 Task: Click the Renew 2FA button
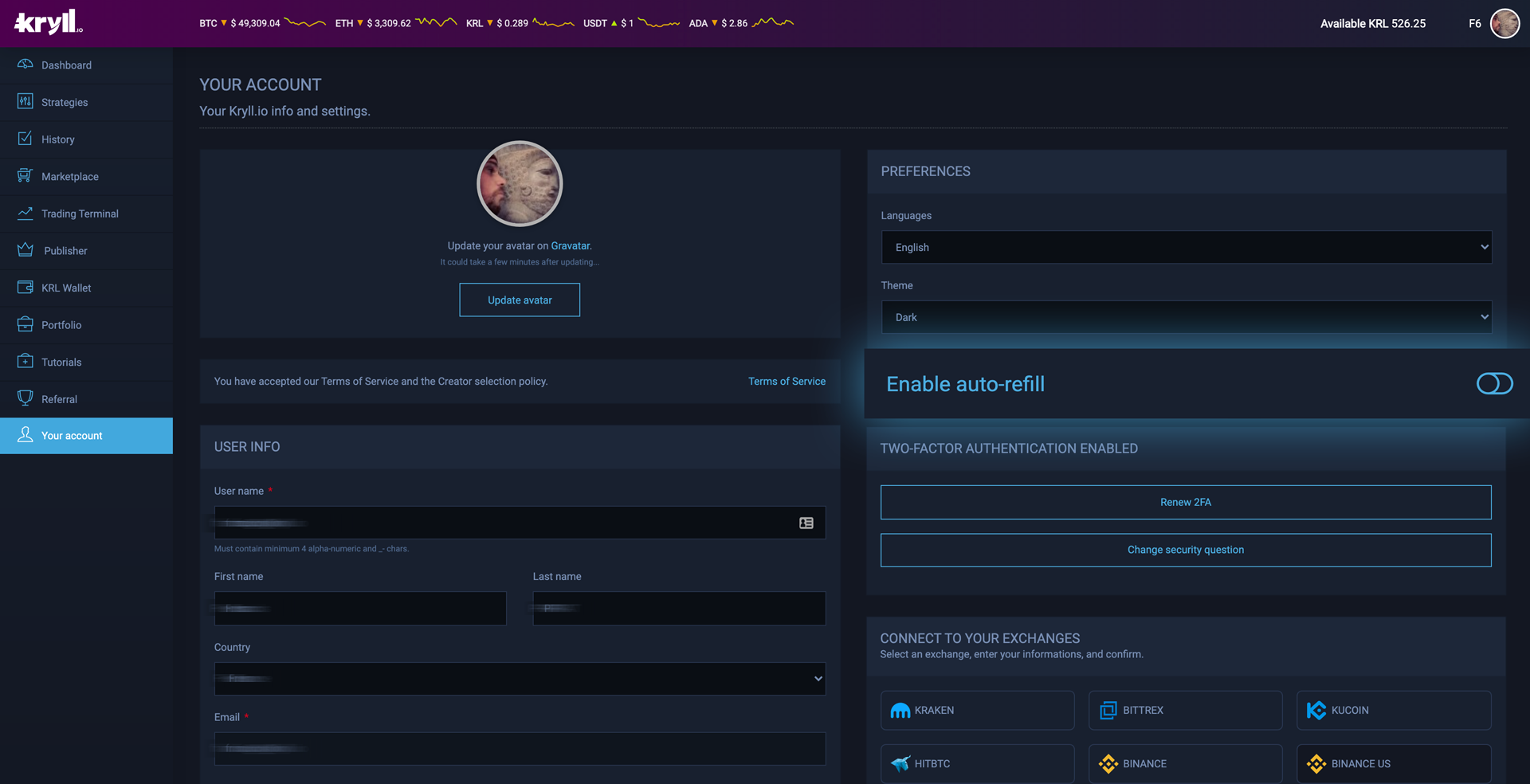(x=1186, y=502)
